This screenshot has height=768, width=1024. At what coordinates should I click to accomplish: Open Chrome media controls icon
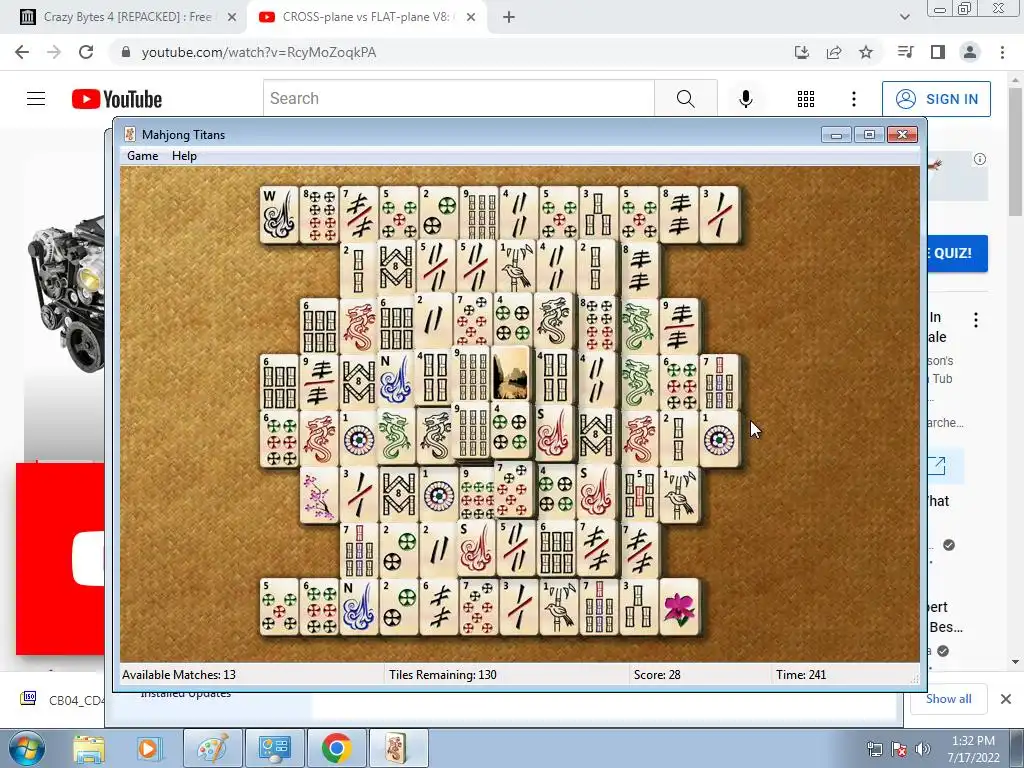906,52
